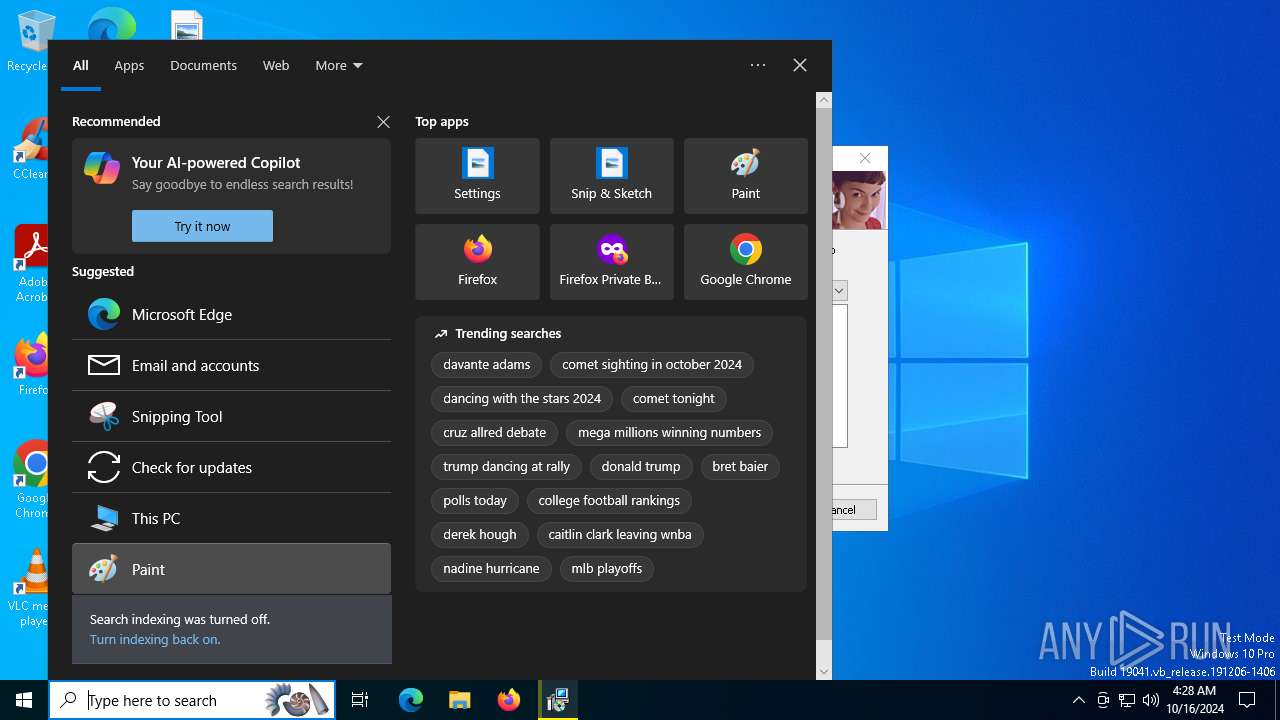Search trending 'comet tonight'

(x=674, y=399)
